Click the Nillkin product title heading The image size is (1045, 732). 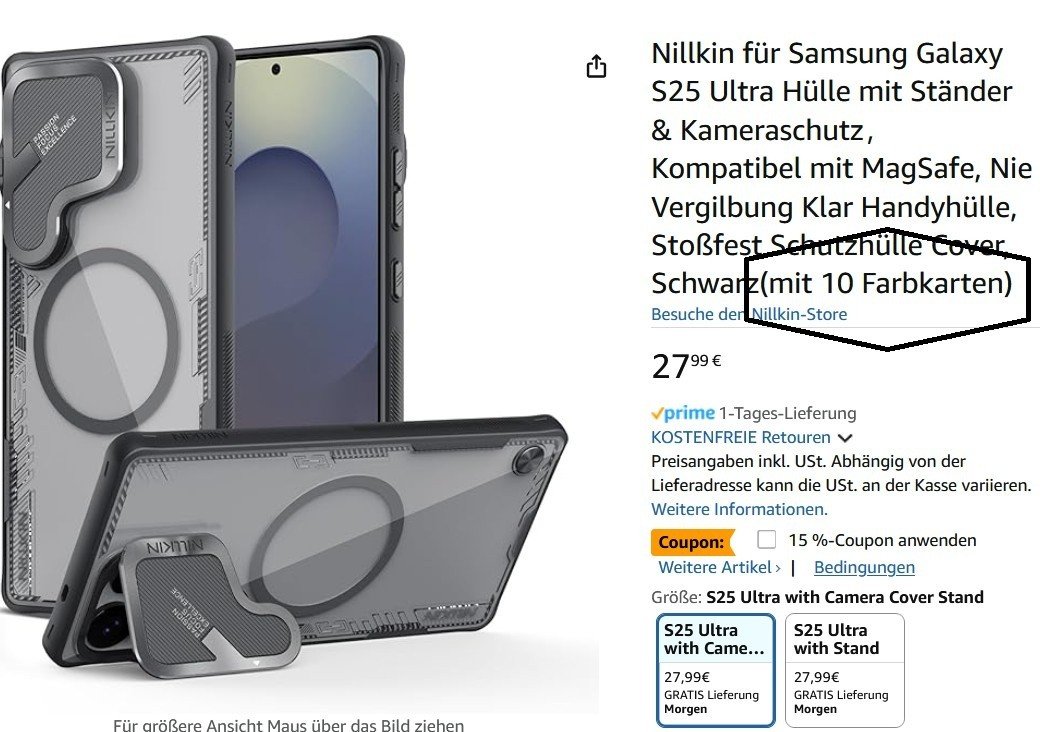click(x=842, y=168)
